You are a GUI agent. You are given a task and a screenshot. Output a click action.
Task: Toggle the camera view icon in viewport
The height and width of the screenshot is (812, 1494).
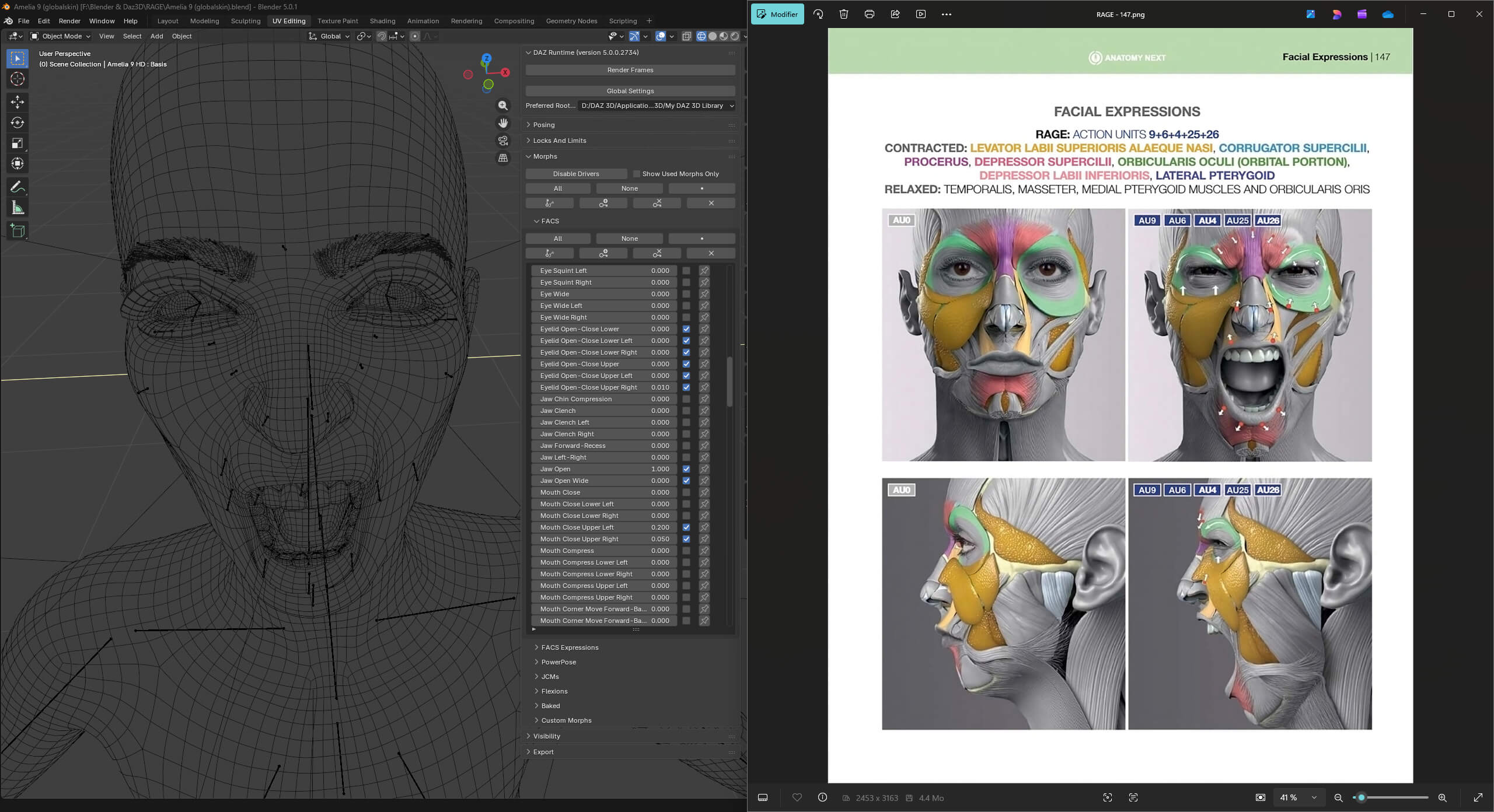(x=502, y=141)
